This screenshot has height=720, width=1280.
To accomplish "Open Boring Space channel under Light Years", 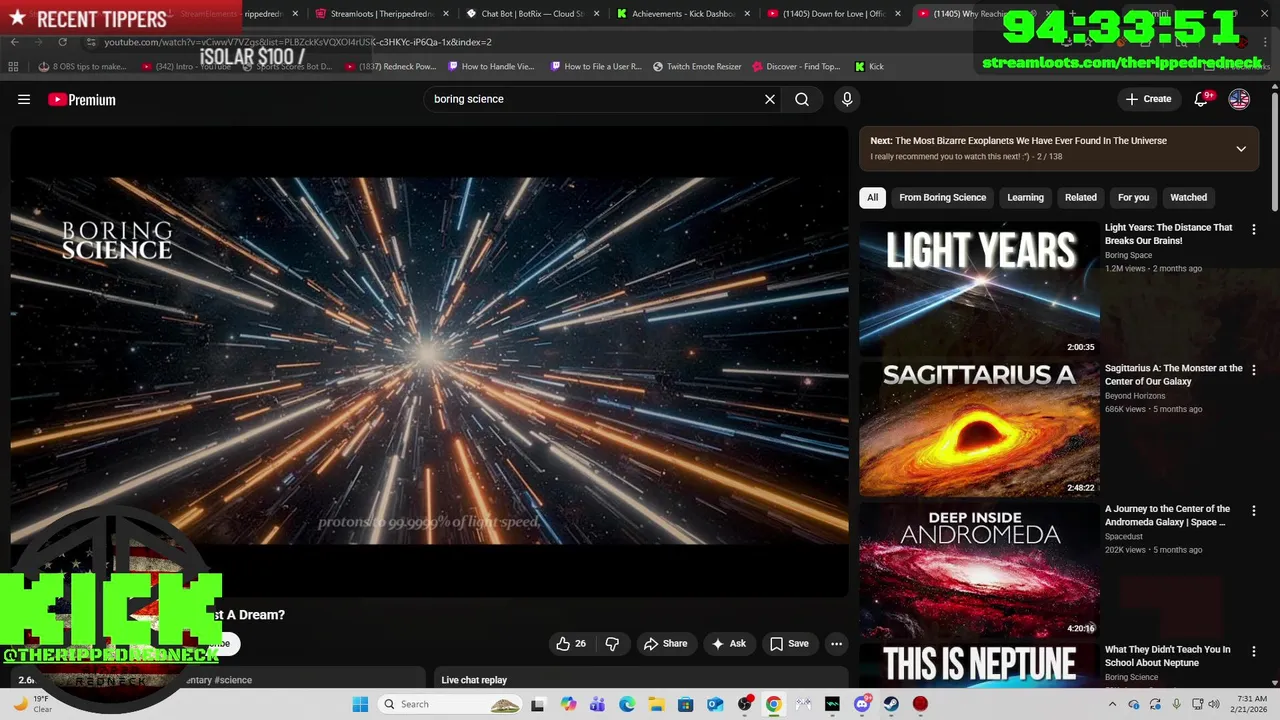I will (1128, 255).
